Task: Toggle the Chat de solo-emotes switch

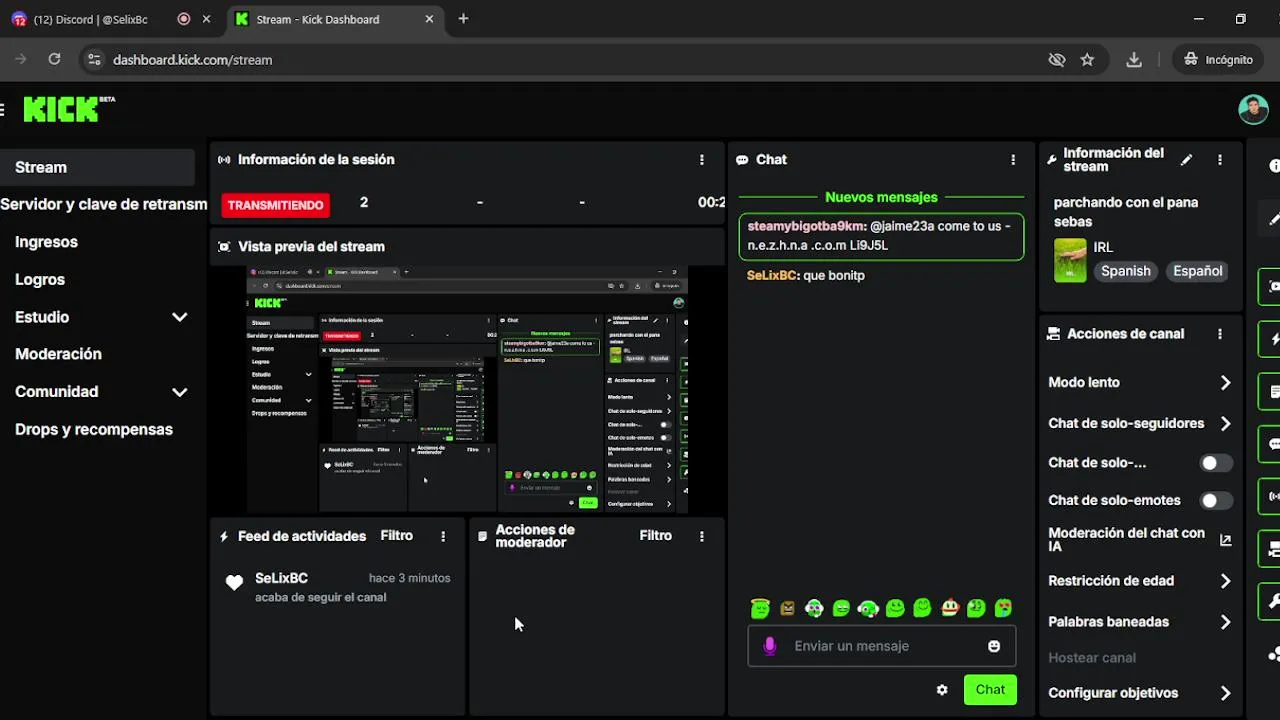Action: (x=1216, y=500)
